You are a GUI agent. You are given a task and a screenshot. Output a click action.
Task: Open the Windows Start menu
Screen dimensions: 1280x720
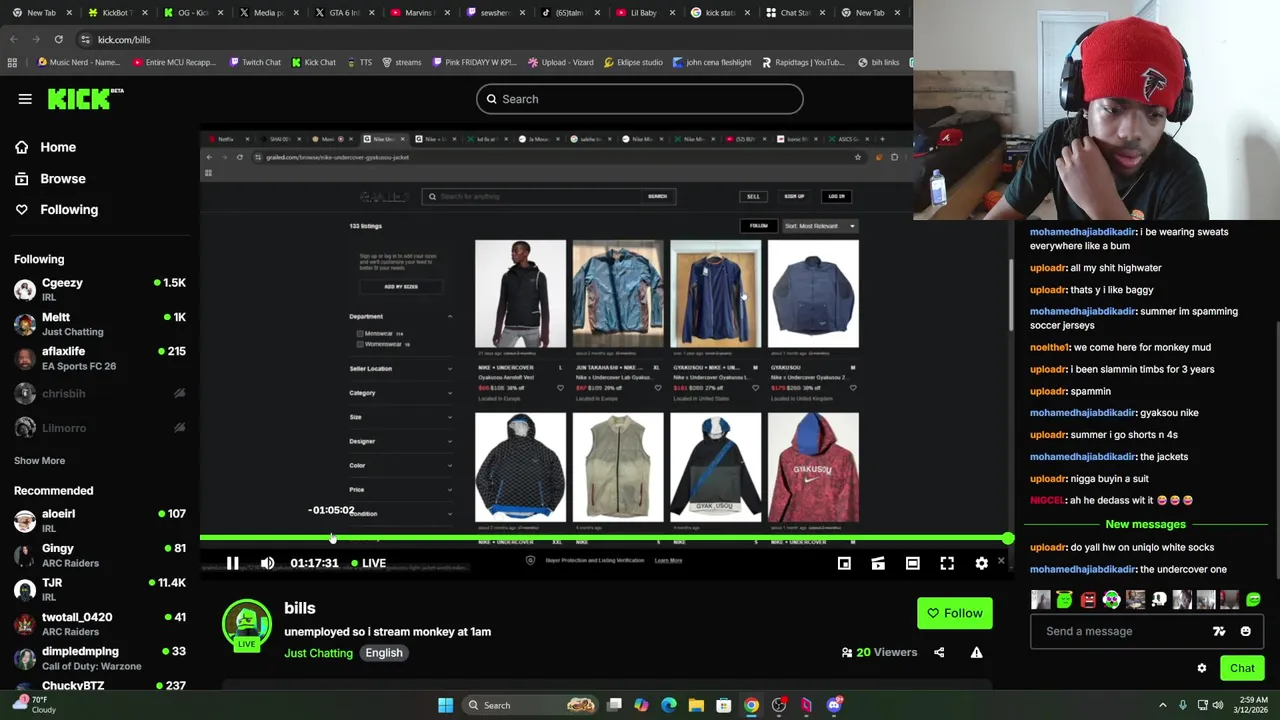(x=445, y=705)
